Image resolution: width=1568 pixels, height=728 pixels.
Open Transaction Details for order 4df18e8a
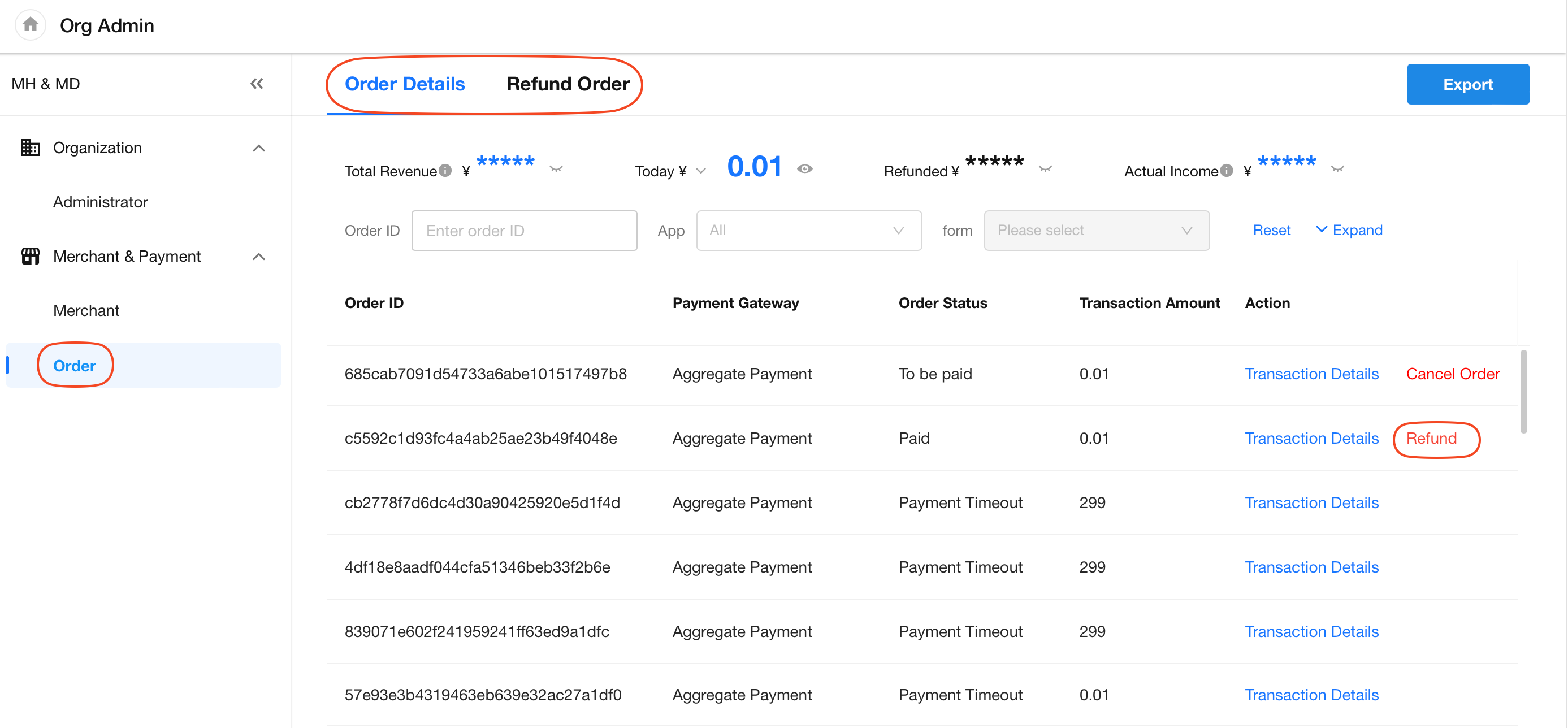(1312, 567)
